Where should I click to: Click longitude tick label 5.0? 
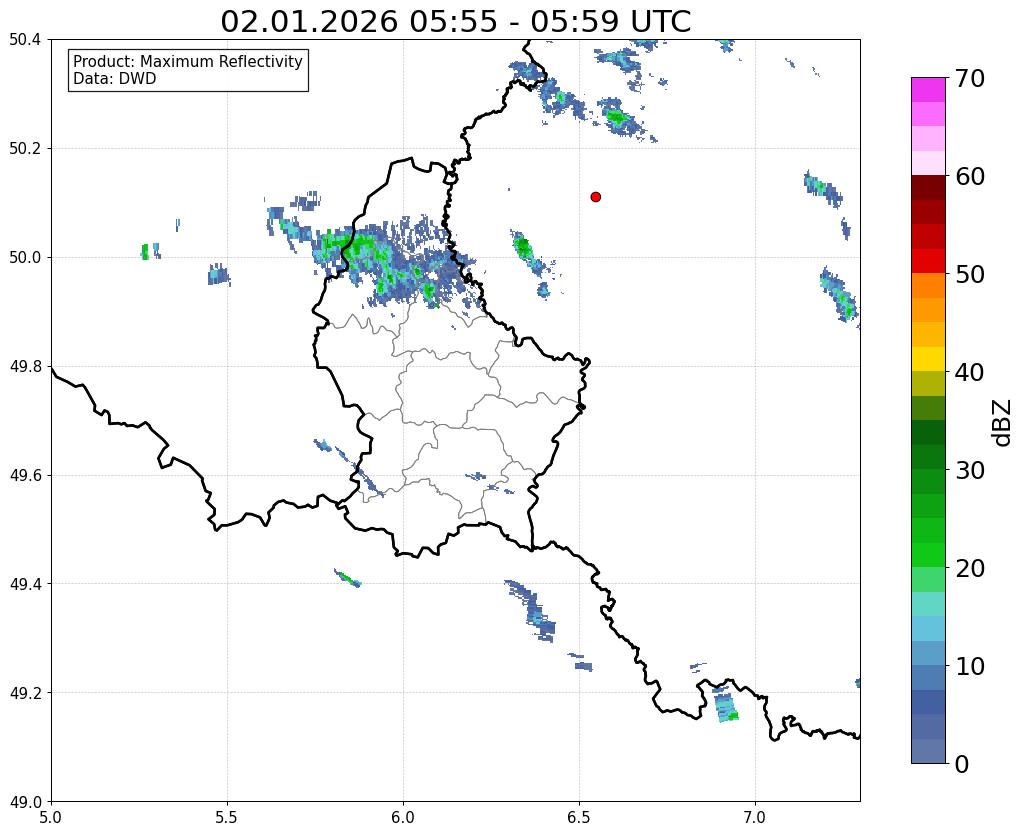[51, 817]
